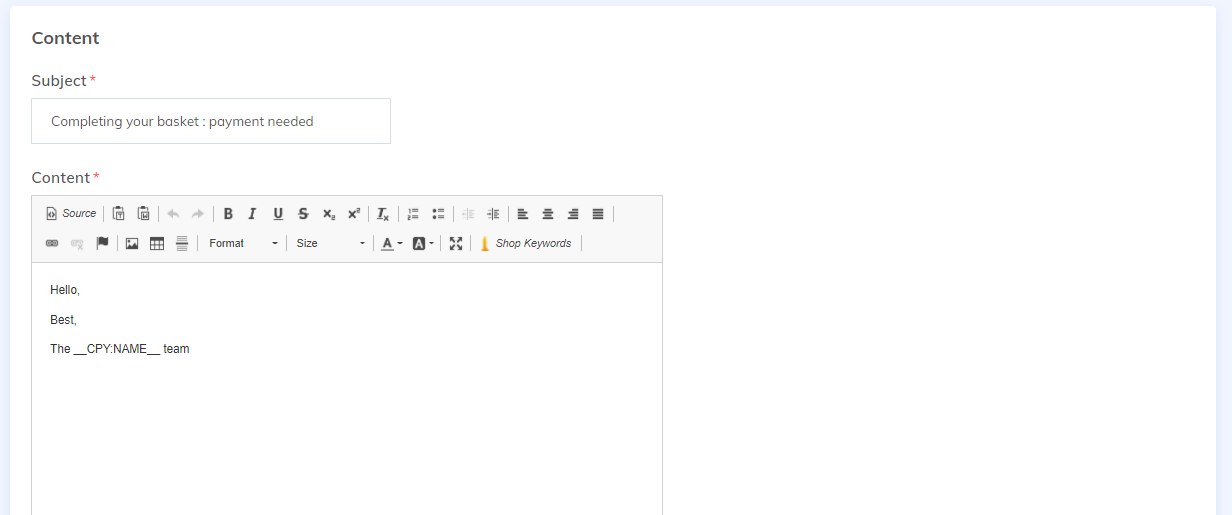Screen dimensions: 1232x515
Task: Toggle underline text formatting
Action: click(x=278, y=214)
